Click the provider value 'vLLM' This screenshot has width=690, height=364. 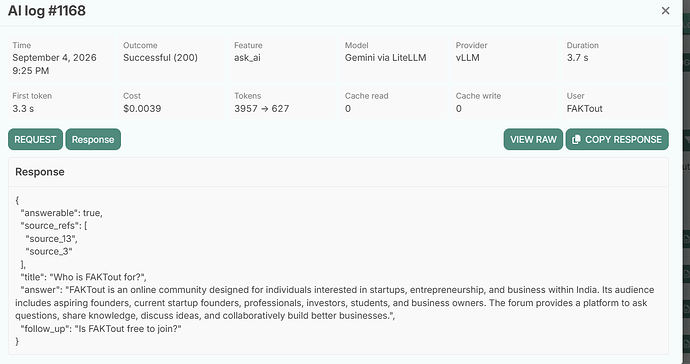pyautogui.click(x=467, y=58)
